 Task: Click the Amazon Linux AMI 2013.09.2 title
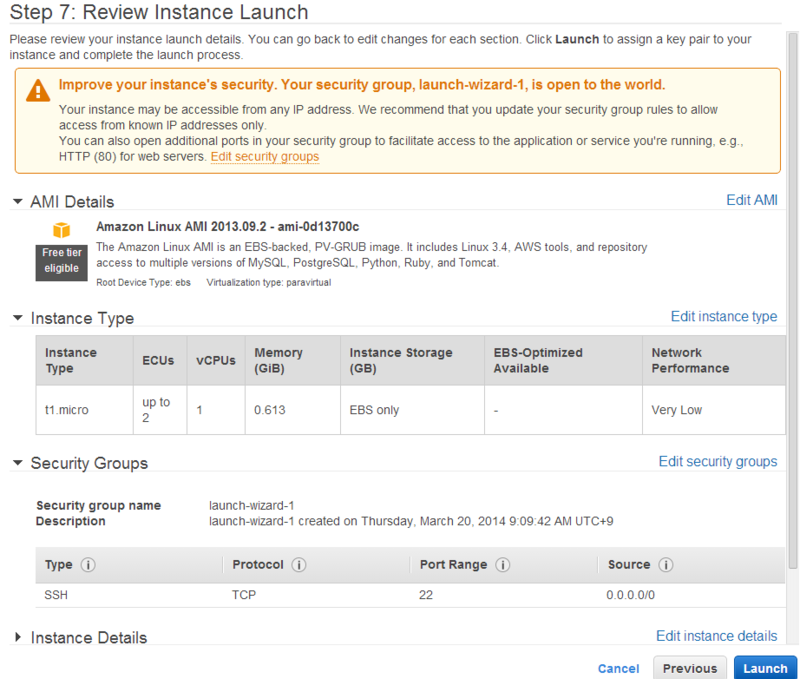[228, 227]
